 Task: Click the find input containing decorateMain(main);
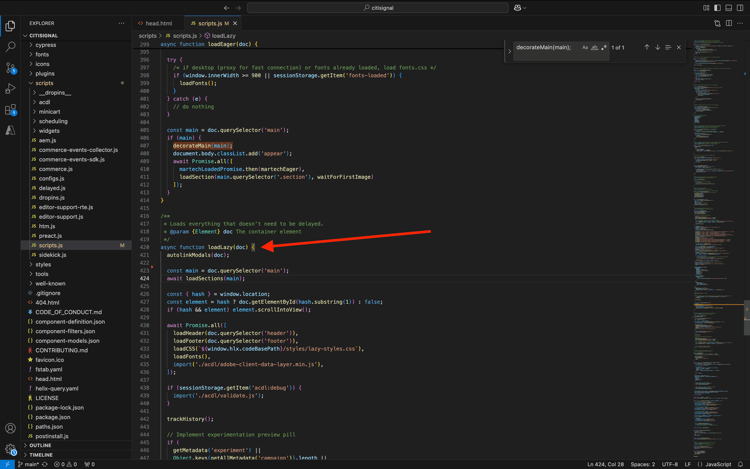545,47
